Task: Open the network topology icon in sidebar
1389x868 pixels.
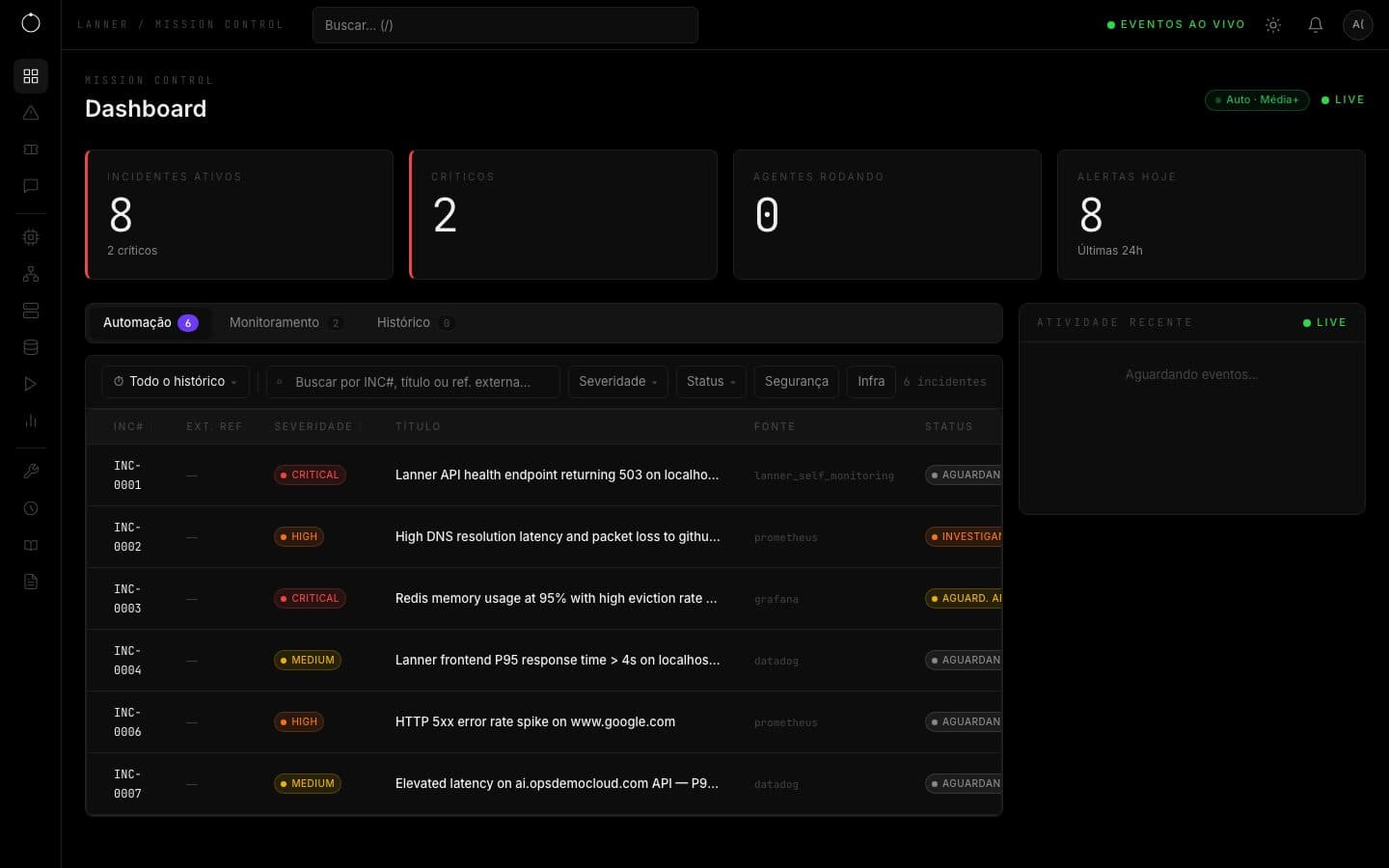Action: point(31,274)
